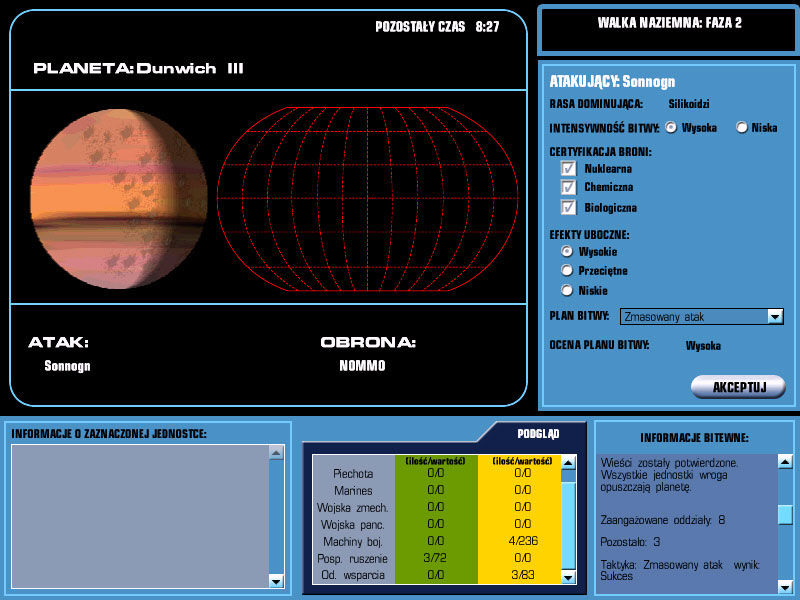Click the Pozostało: 3 line
Viewport: 800px width, 600px height.
tap(630, 542)
